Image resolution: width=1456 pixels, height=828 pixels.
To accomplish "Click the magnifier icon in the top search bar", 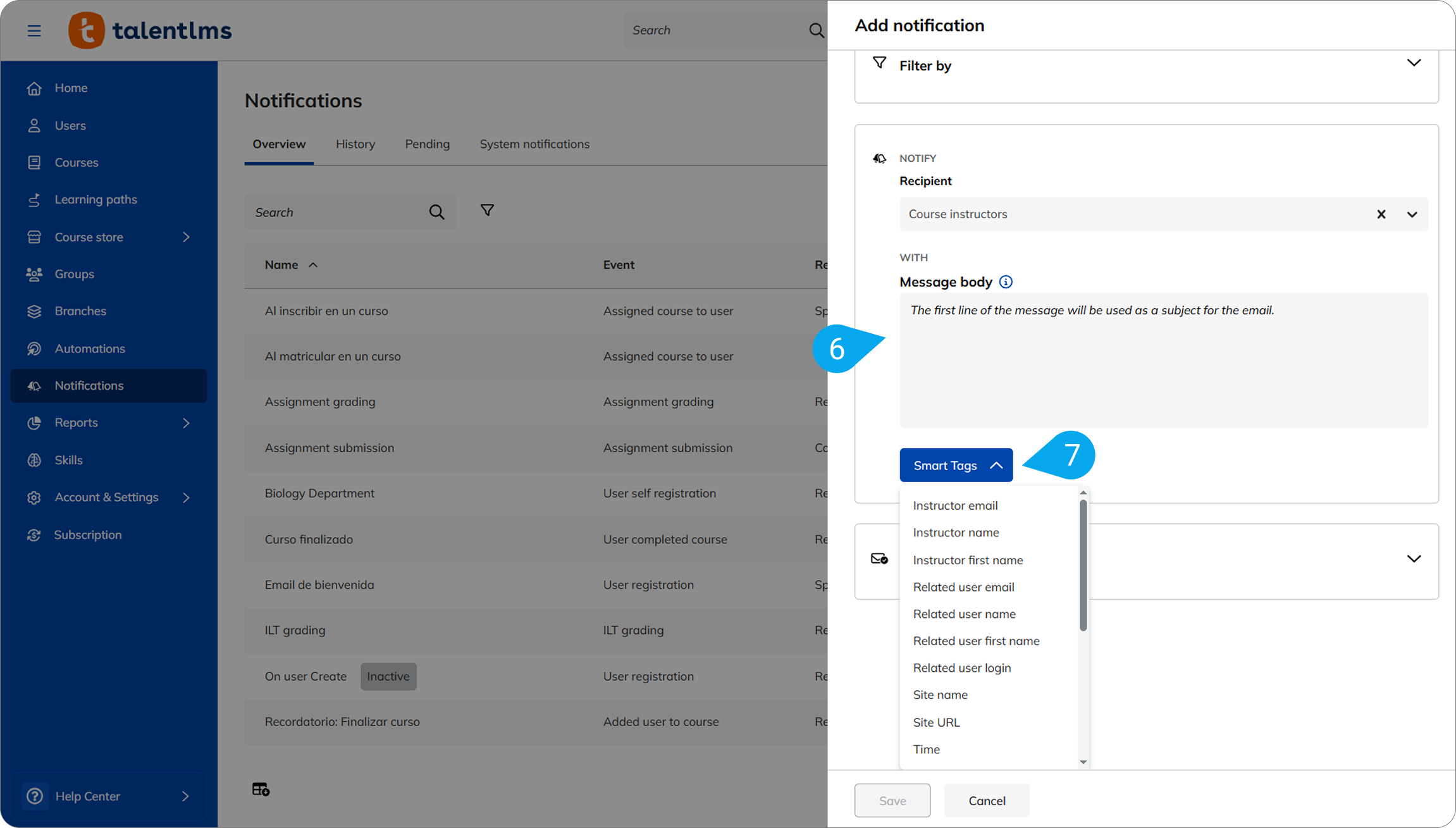I will (816, 30).
